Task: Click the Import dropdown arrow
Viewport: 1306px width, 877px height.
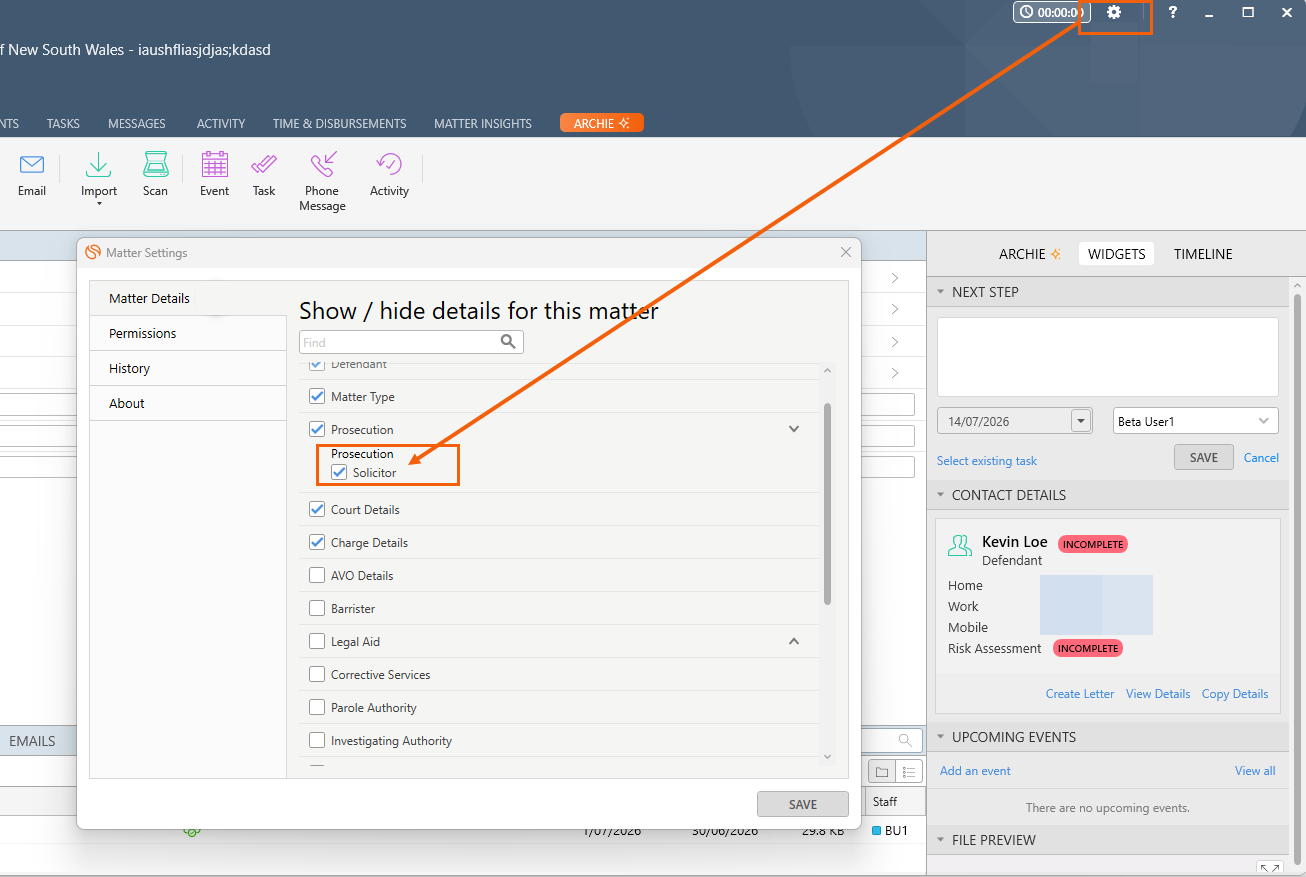Action: click(99, 204)
